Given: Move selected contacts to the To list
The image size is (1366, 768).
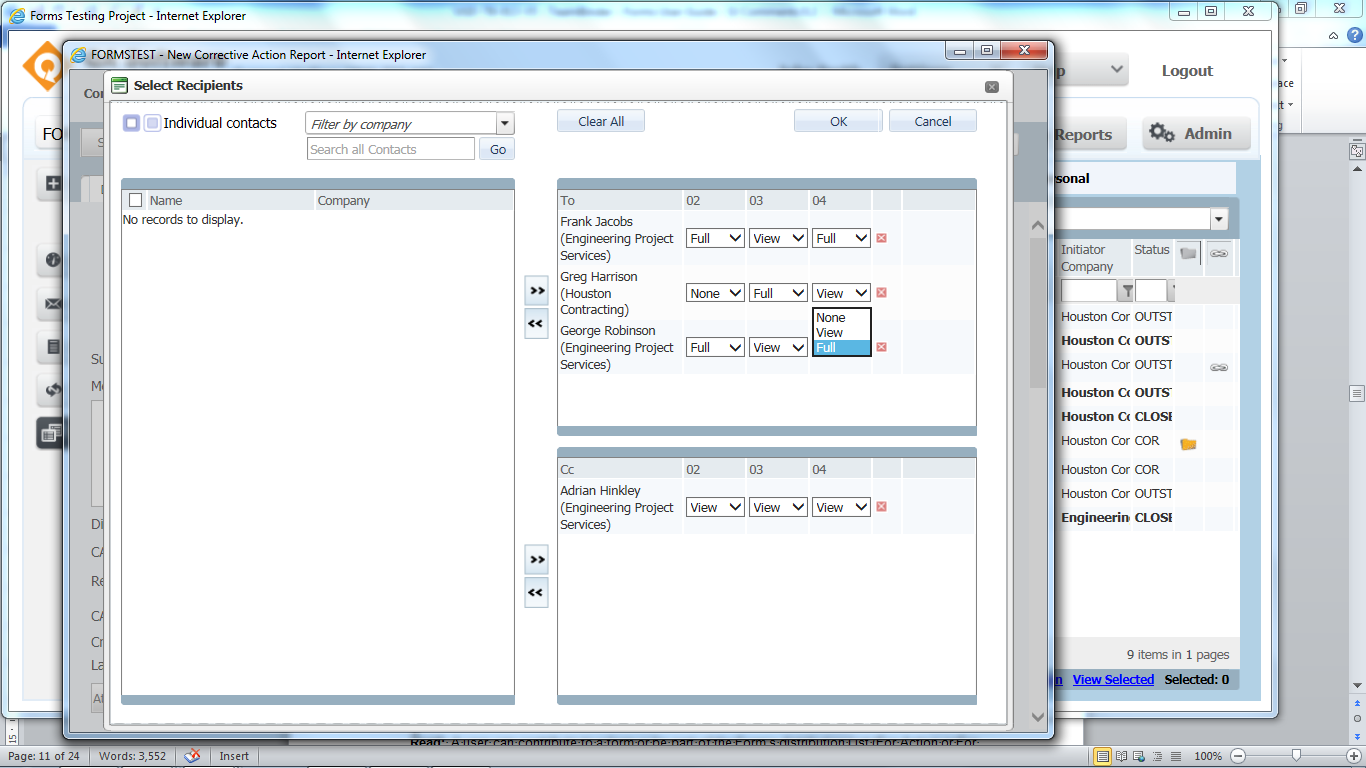Looking at the screenshot, I should (x=536, y=291).
